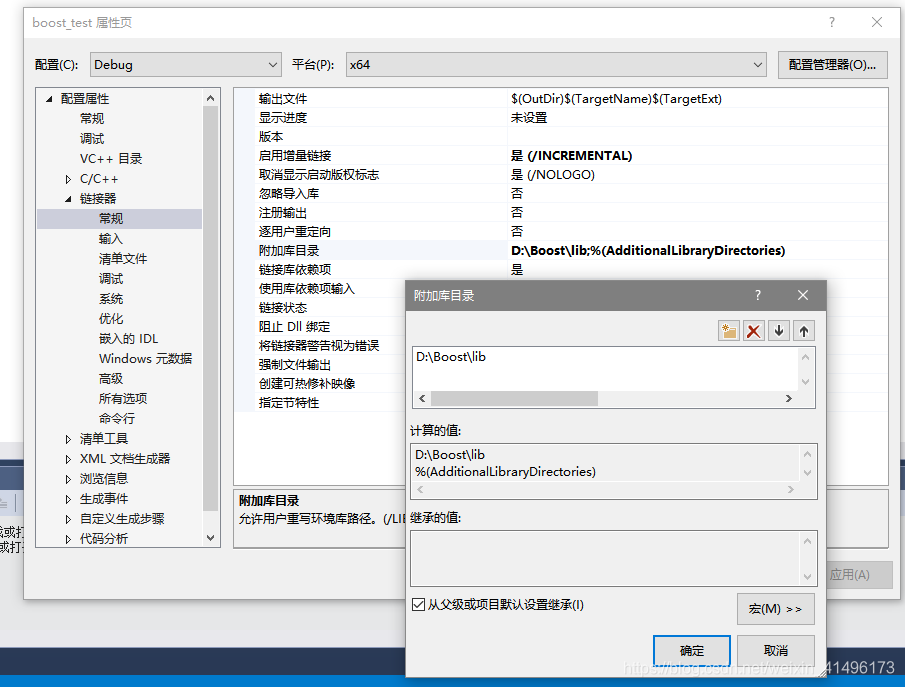The height and width of the screenshot is (687, 905).
Task: Open help via the 附加库目录 dialog question mark
Action: click(757, 294)
